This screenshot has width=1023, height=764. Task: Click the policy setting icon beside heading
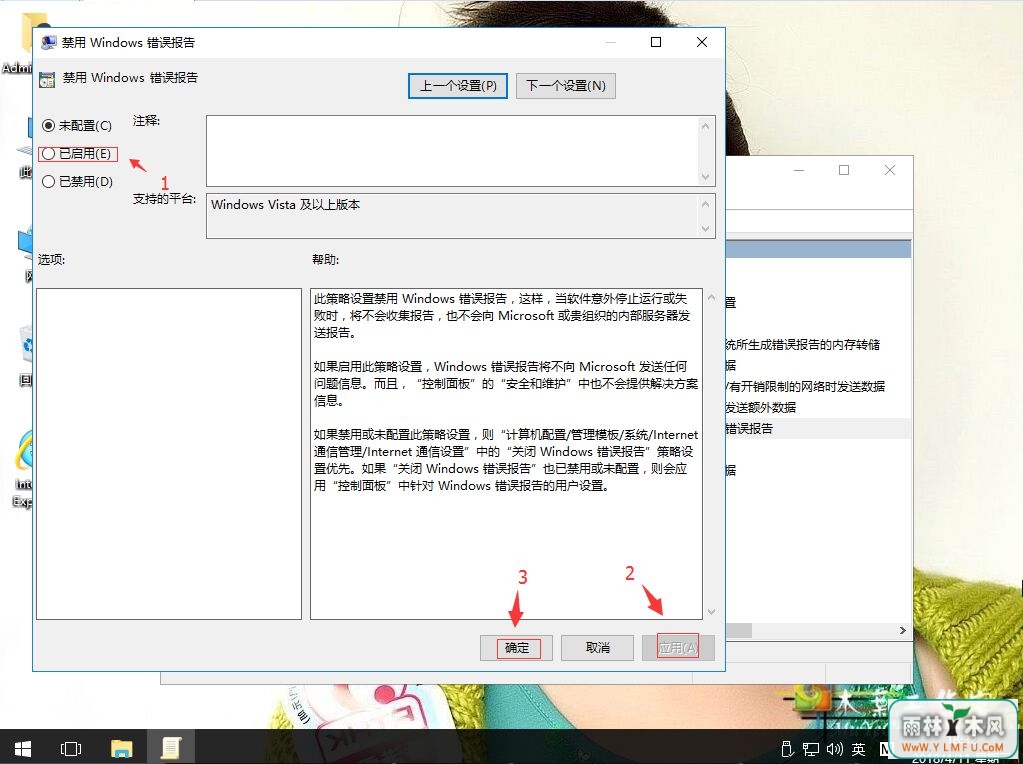coord(47,80)
